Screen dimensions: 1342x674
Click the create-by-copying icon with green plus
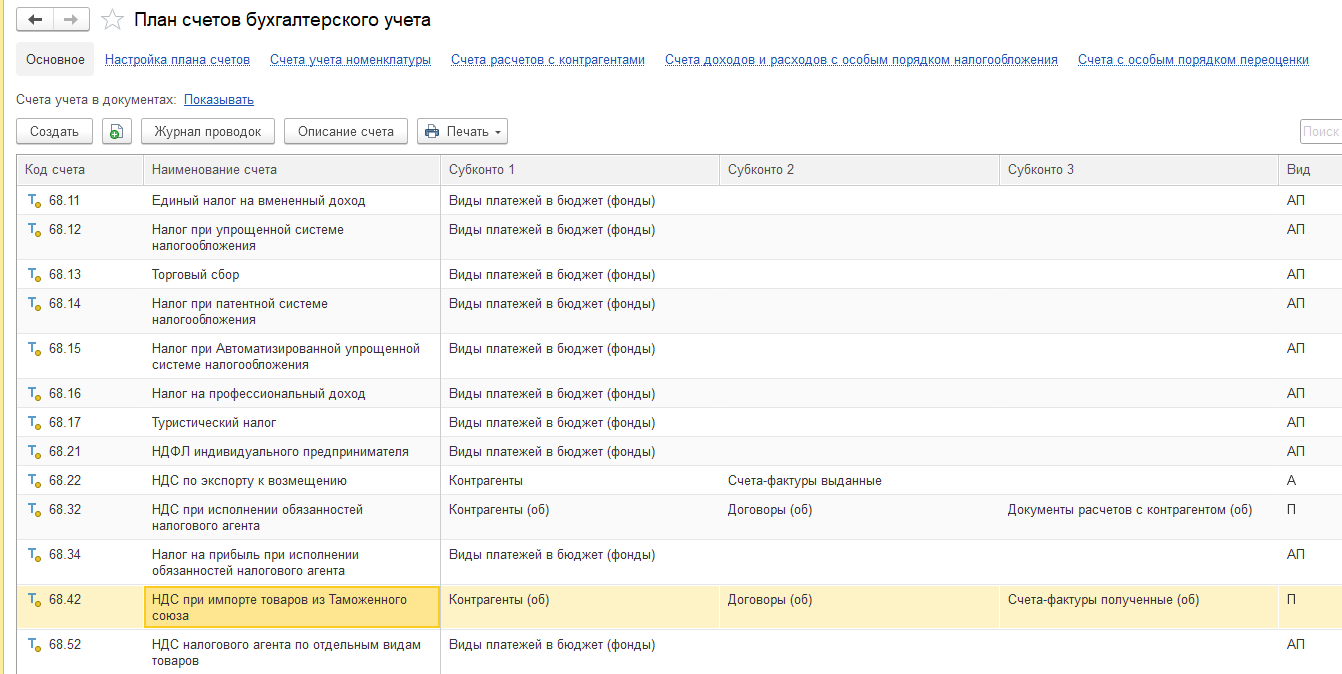[x=117, y=132]
